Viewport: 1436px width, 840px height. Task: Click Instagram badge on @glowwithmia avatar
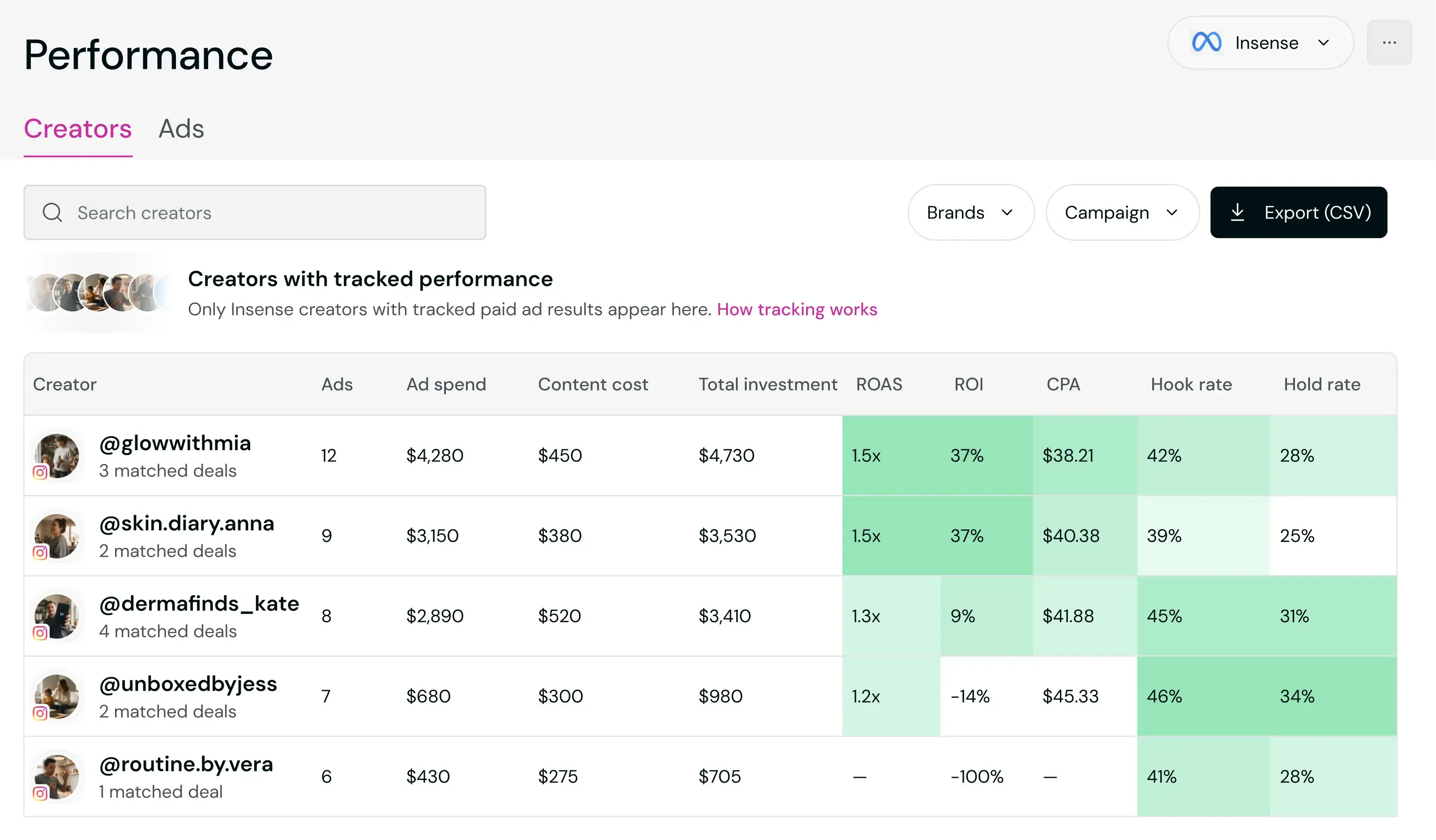pyautogui.click(x=40, y=473)
